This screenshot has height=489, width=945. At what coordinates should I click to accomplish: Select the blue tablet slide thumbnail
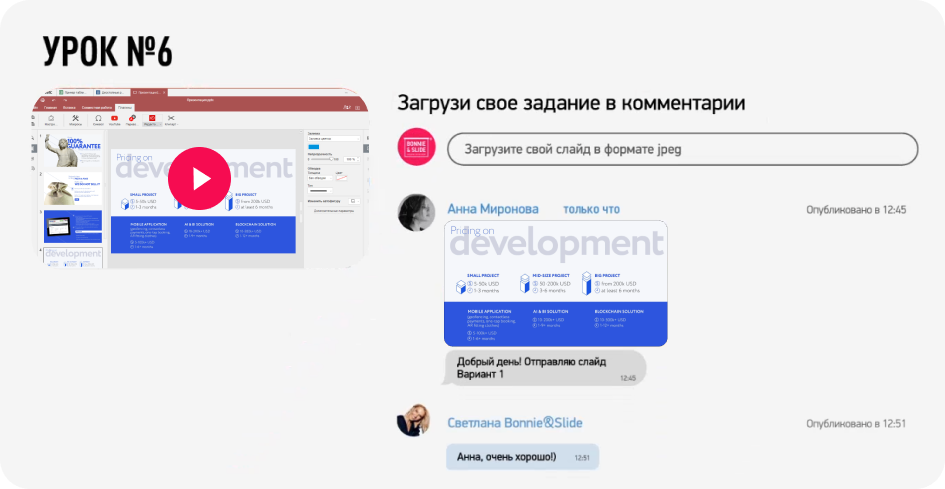[x=72, y=226]
